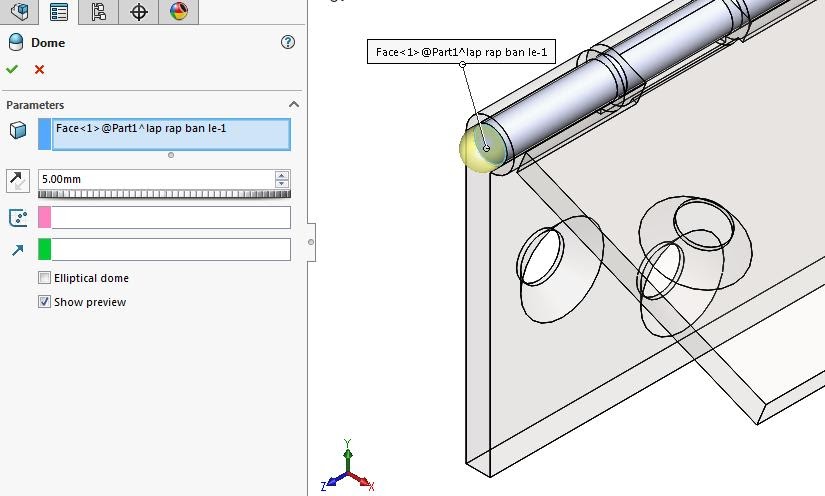Switch to the PropertyManager tab
This screenshot has height=496, width=825.
click(58, 12)
